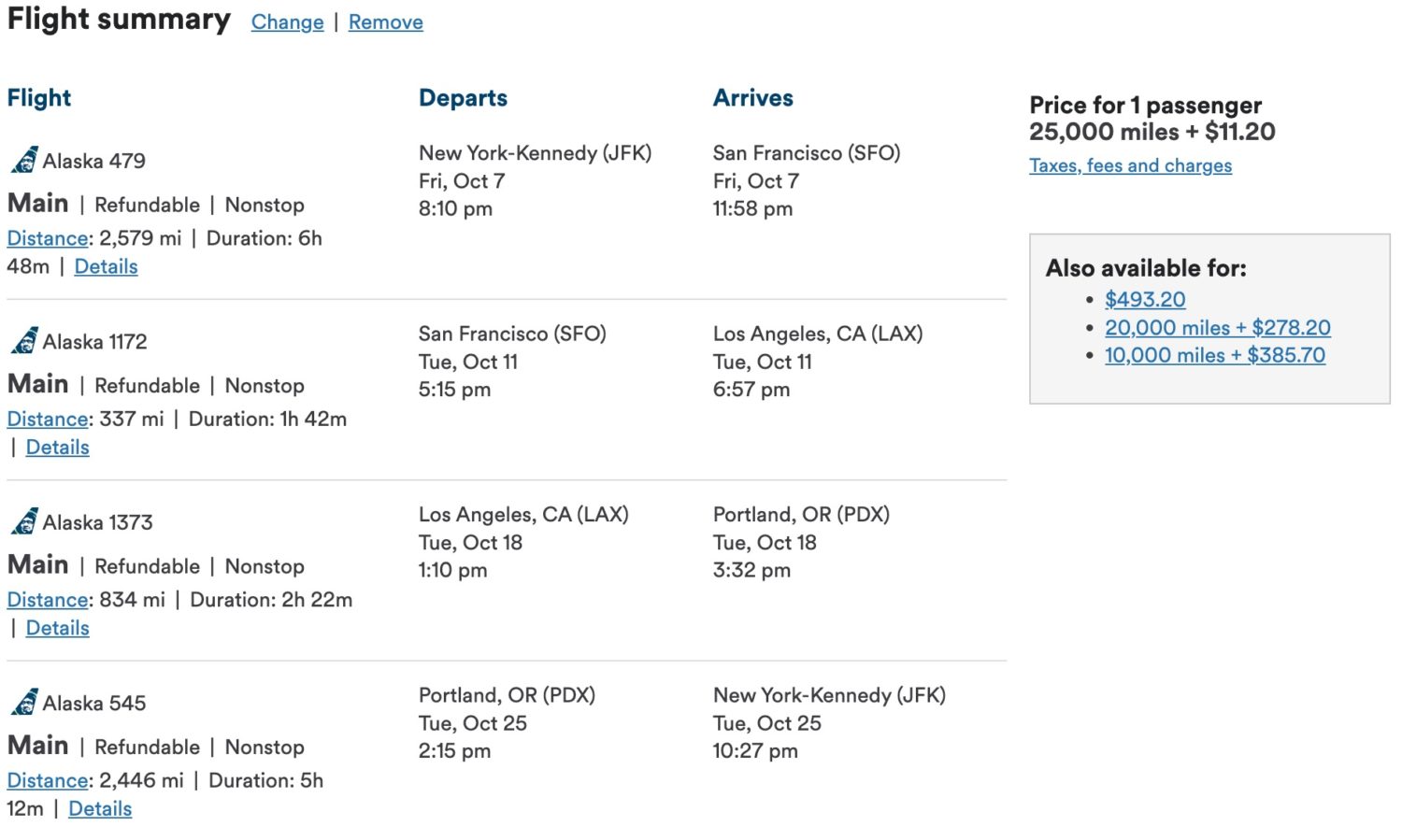Open the Change link next to Flight summary
This screenshot has width=1402, height=840.
point(287,21)
